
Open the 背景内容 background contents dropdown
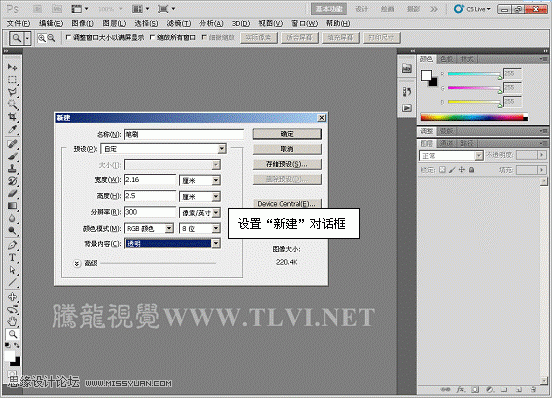[216, 243]
